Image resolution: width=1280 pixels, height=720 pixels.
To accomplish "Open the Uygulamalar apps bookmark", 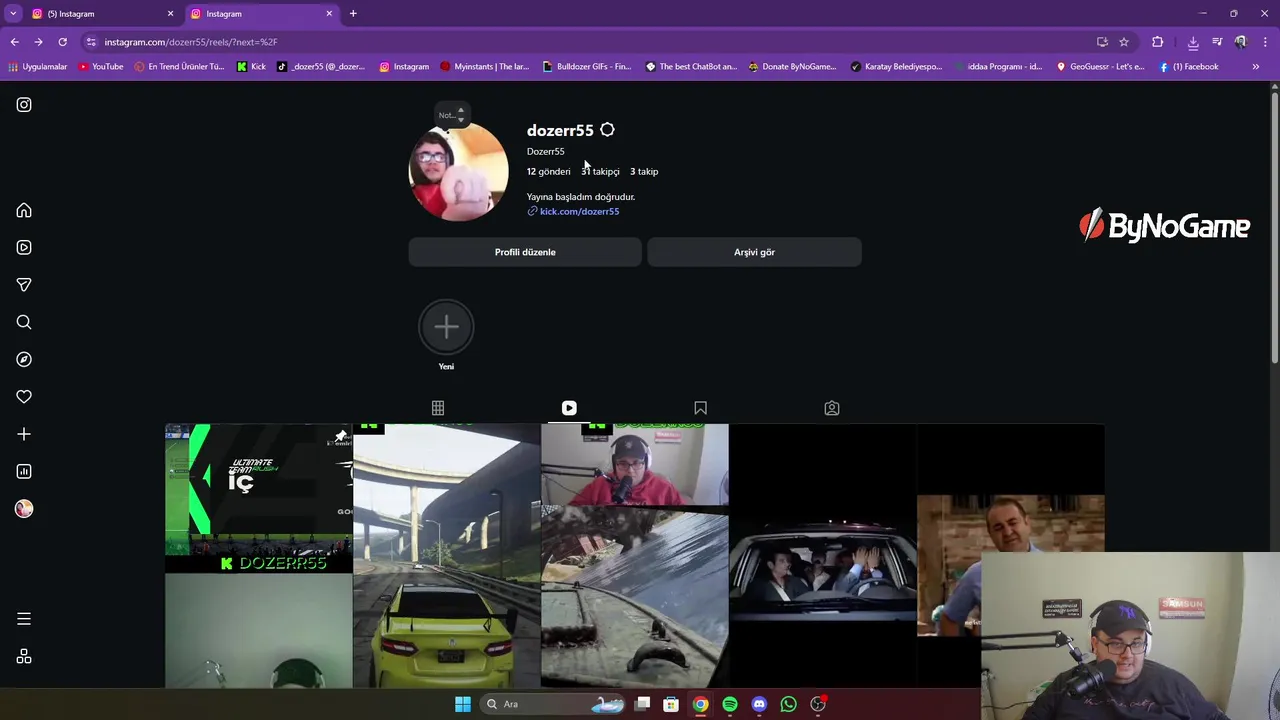I will 37,67.
